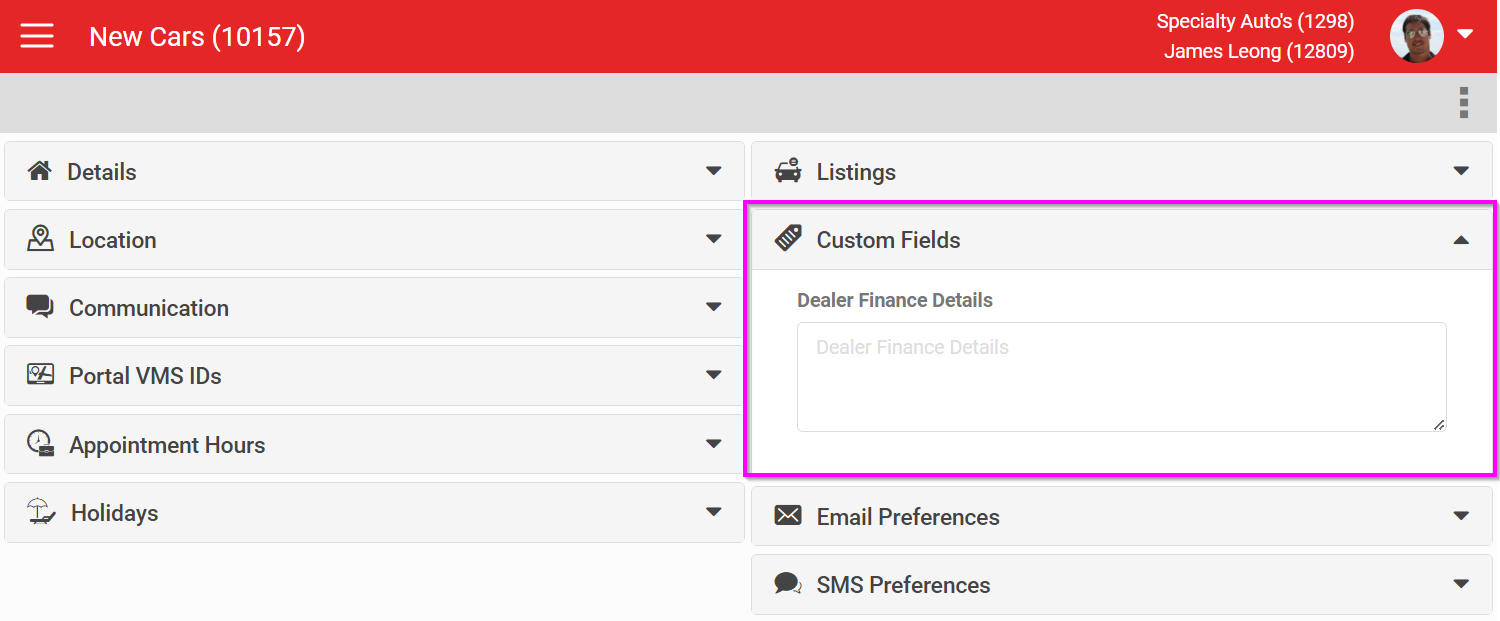The width and height of the screenshot is (1500, 621).
Task: Click the Portal VMS IDs monitor icon
Action: click(40, 375)
